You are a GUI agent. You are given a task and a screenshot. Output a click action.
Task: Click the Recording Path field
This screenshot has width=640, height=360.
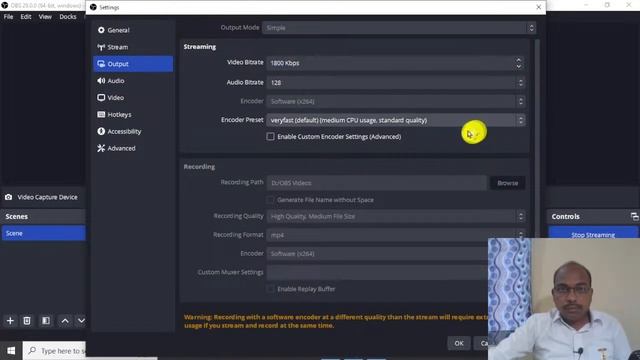pos(376,183)
